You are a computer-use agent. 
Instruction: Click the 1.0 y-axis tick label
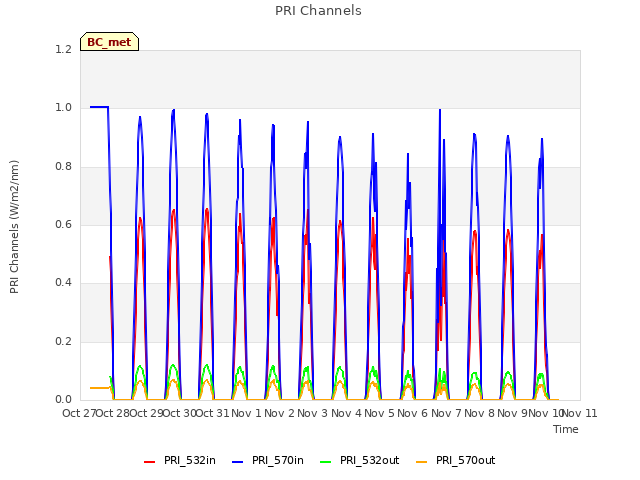(x=63, y=108)
